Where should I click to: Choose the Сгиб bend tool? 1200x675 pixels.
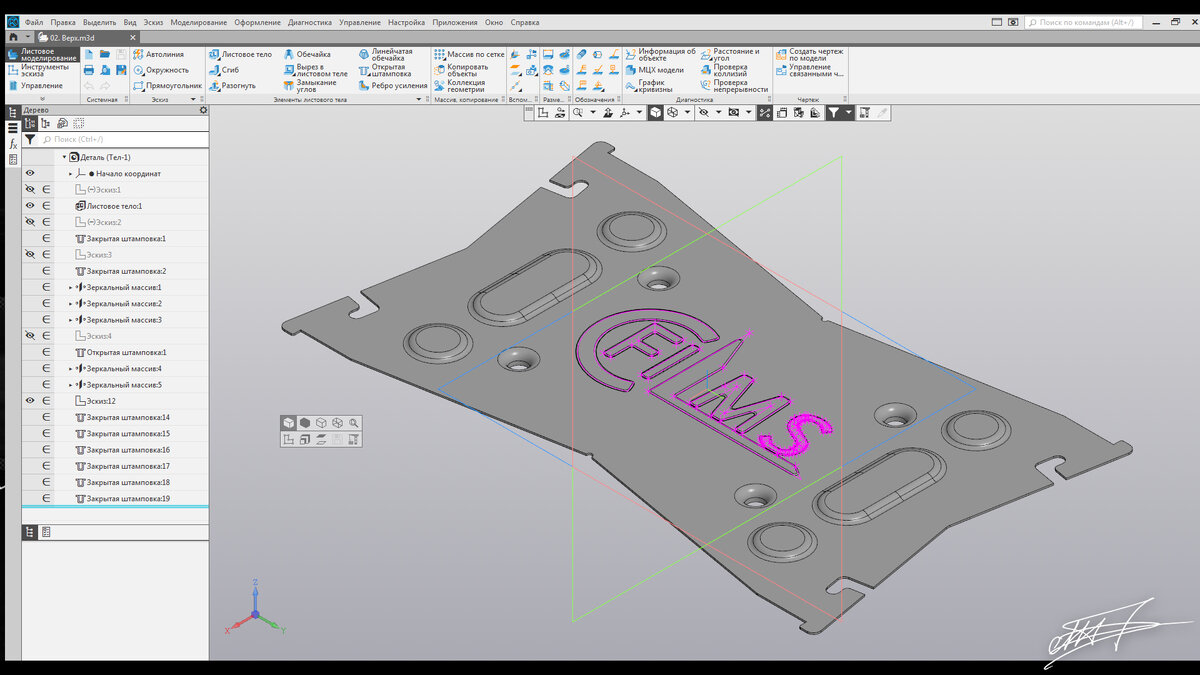click(x=224, y=70)
